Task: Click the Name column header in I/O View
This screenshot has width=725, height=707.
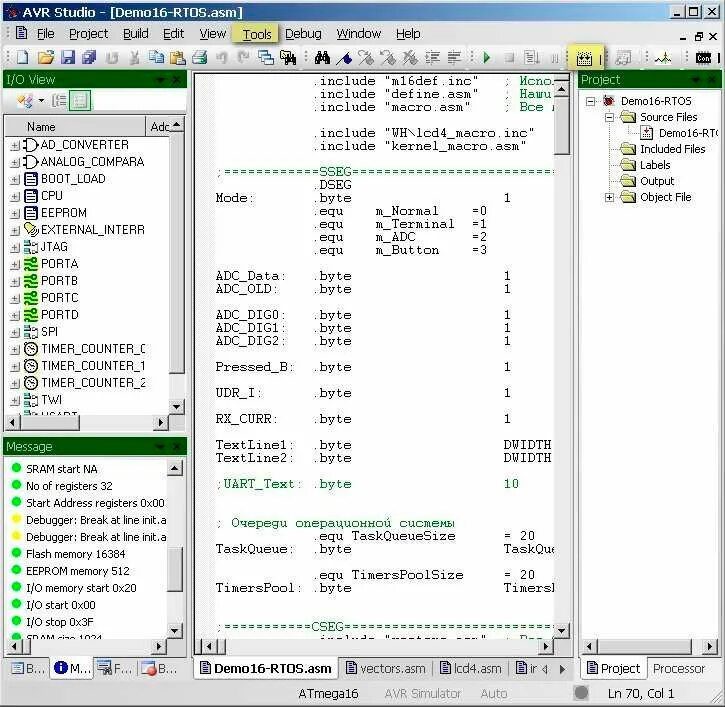Action: click(x=75, y=127)
